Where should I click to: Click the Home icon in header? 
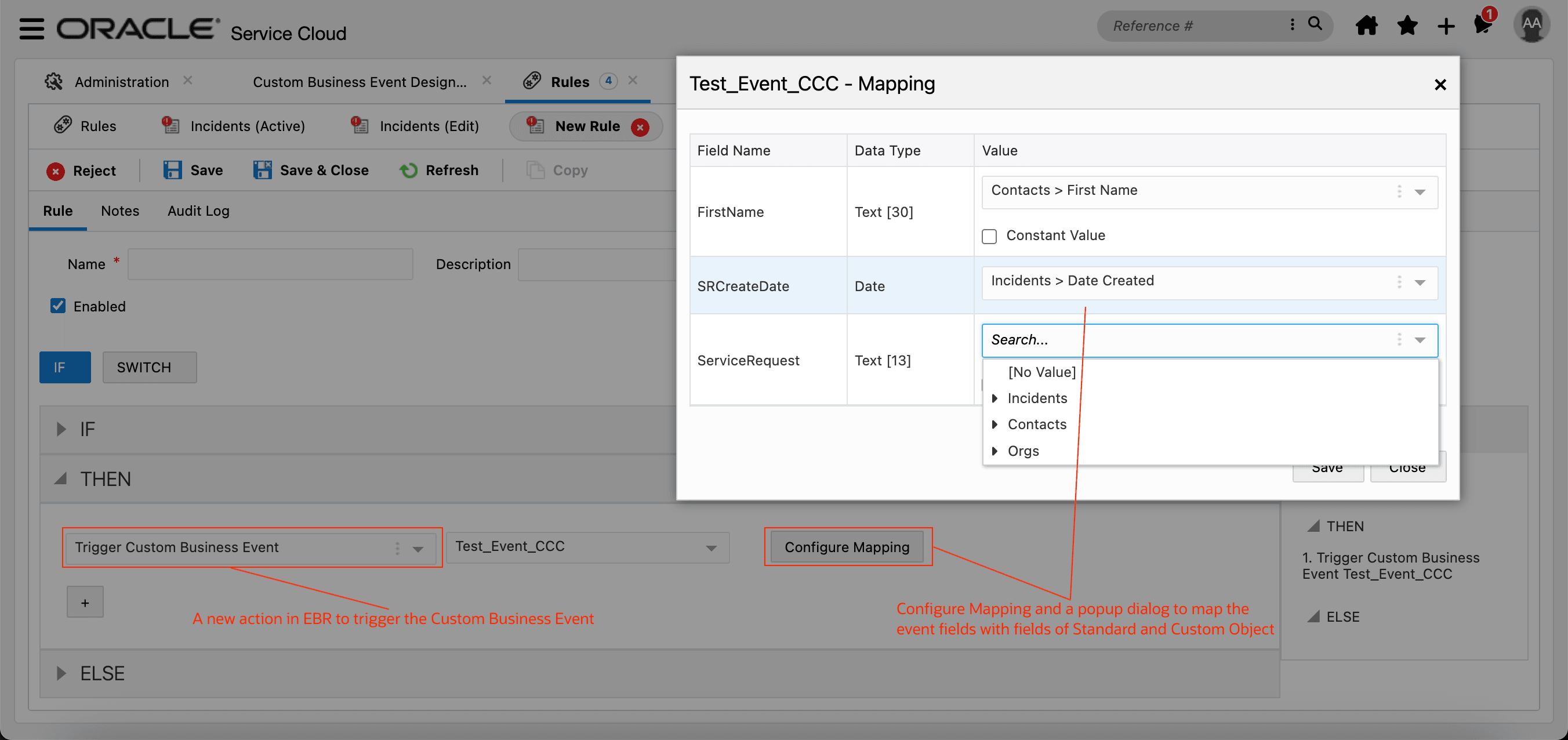coord(1366,26)
